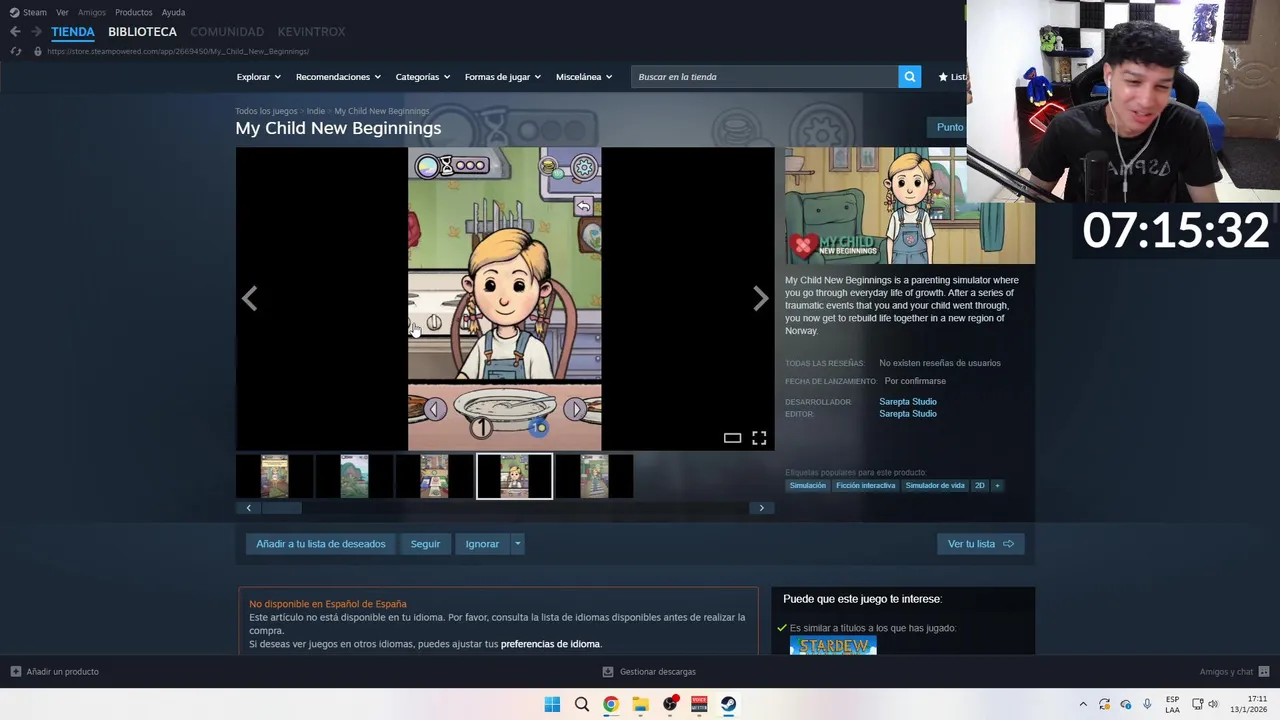The height and width of the screenshot is (720, 1280).
Task: Open Amigos y chat panel icon
Action: point(1264,672)
